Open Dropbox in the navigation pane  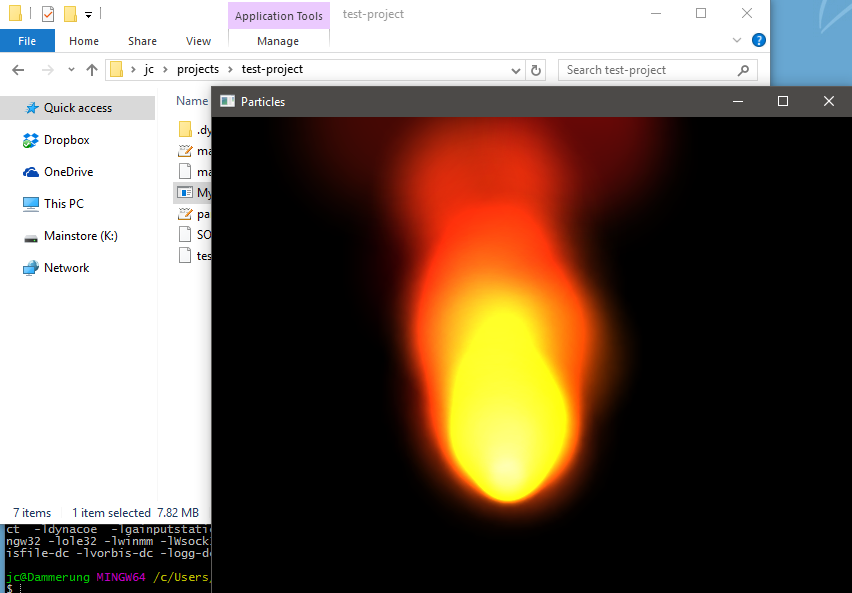[x=66, y=140]
